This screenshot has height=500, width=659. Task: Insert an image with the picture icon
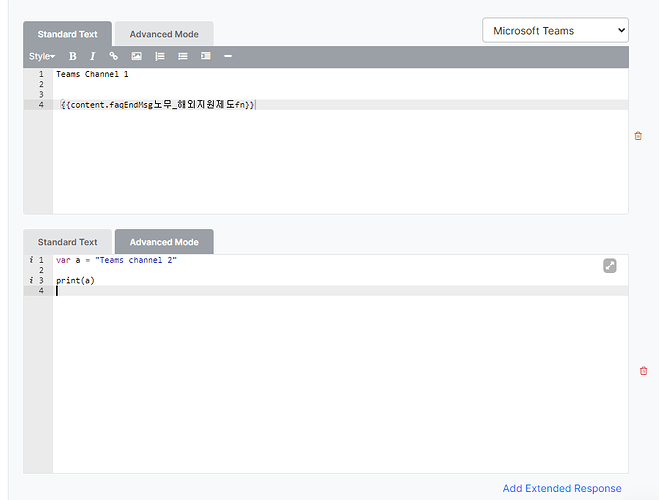(136, 56)
